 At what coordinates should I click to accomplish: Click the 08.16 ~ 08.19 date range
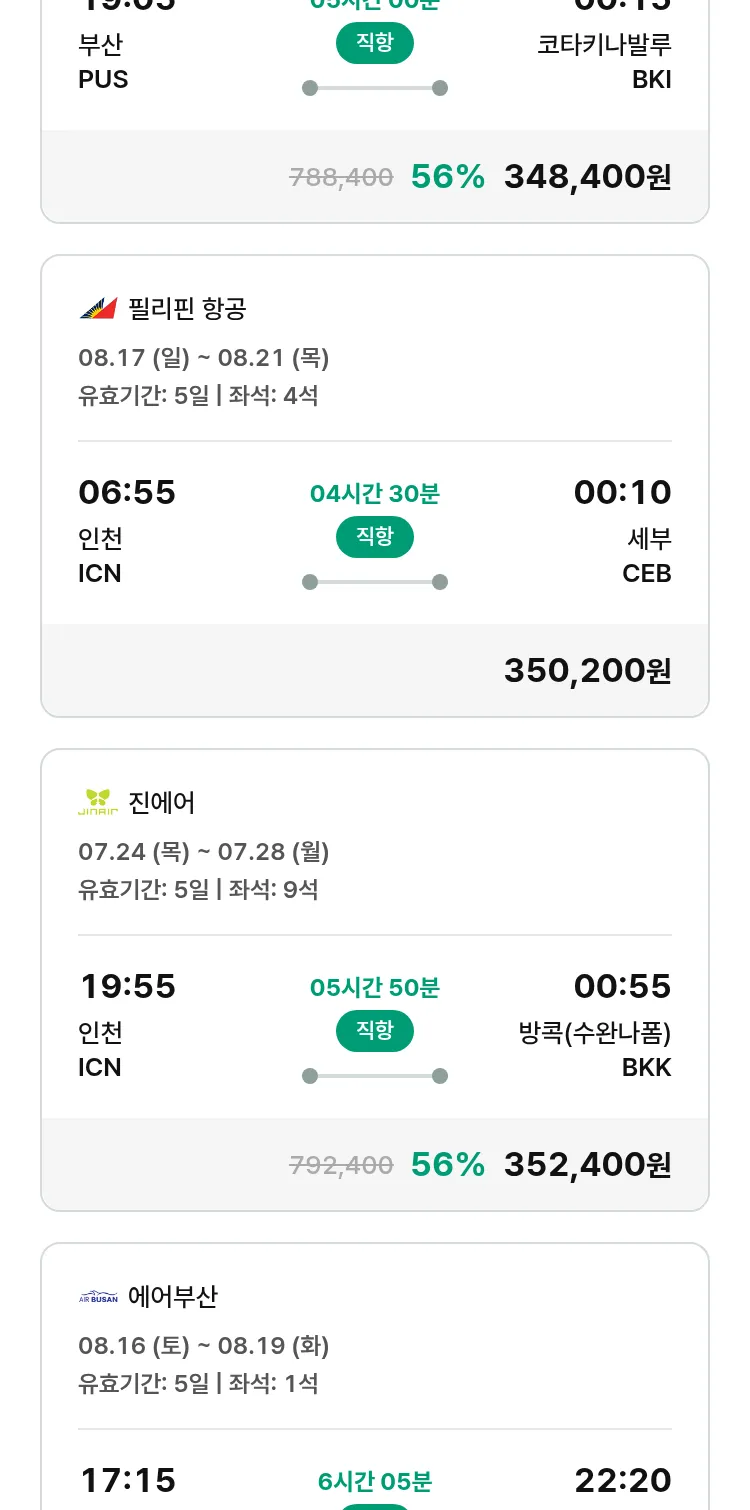204,1345
